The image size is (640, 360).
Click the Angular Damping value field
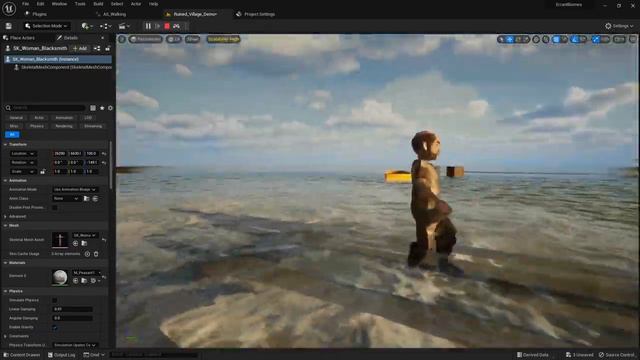(x=73, y=318)
